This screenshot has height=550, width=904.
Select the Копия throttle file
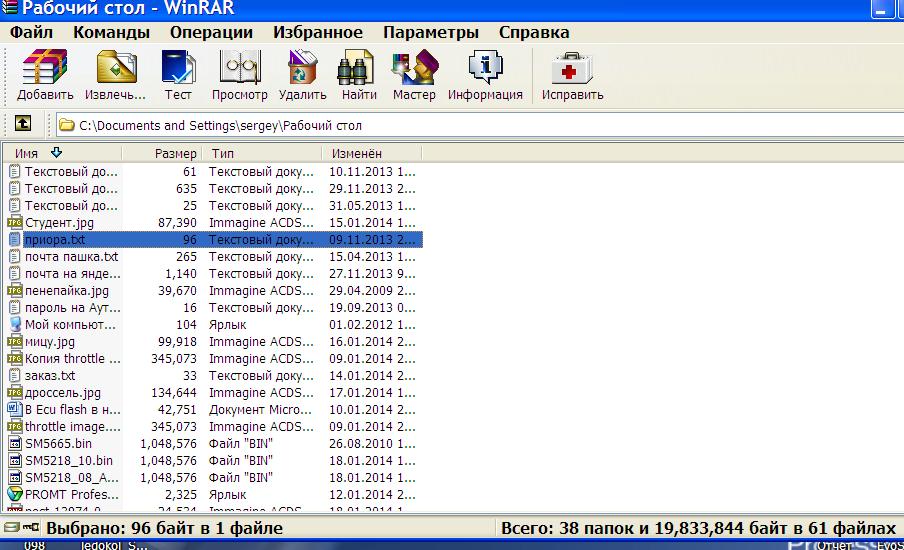pos(73,359)
